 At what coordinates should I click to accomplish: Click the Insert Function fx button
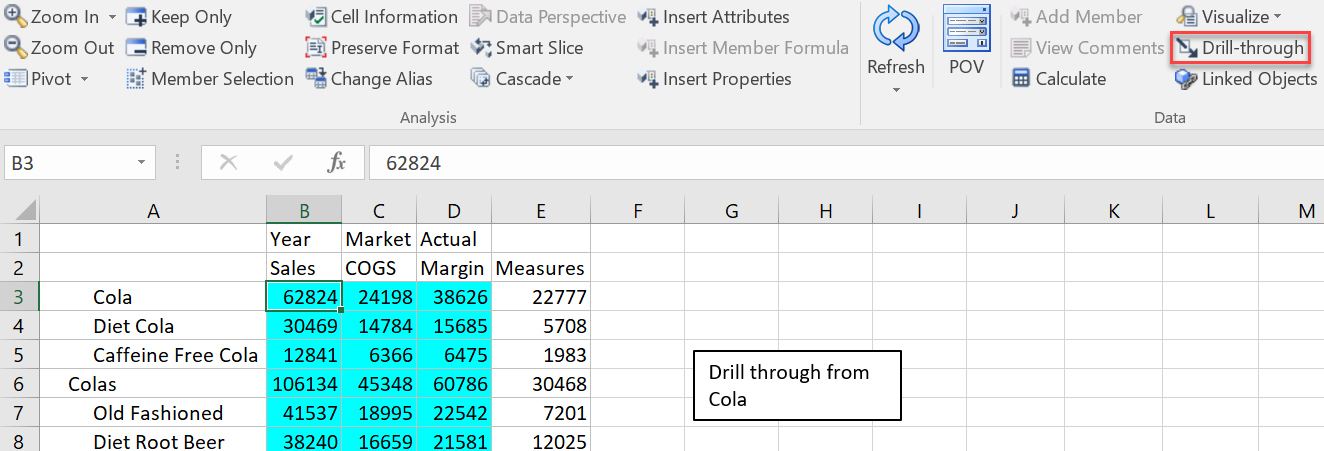(336, 163)
